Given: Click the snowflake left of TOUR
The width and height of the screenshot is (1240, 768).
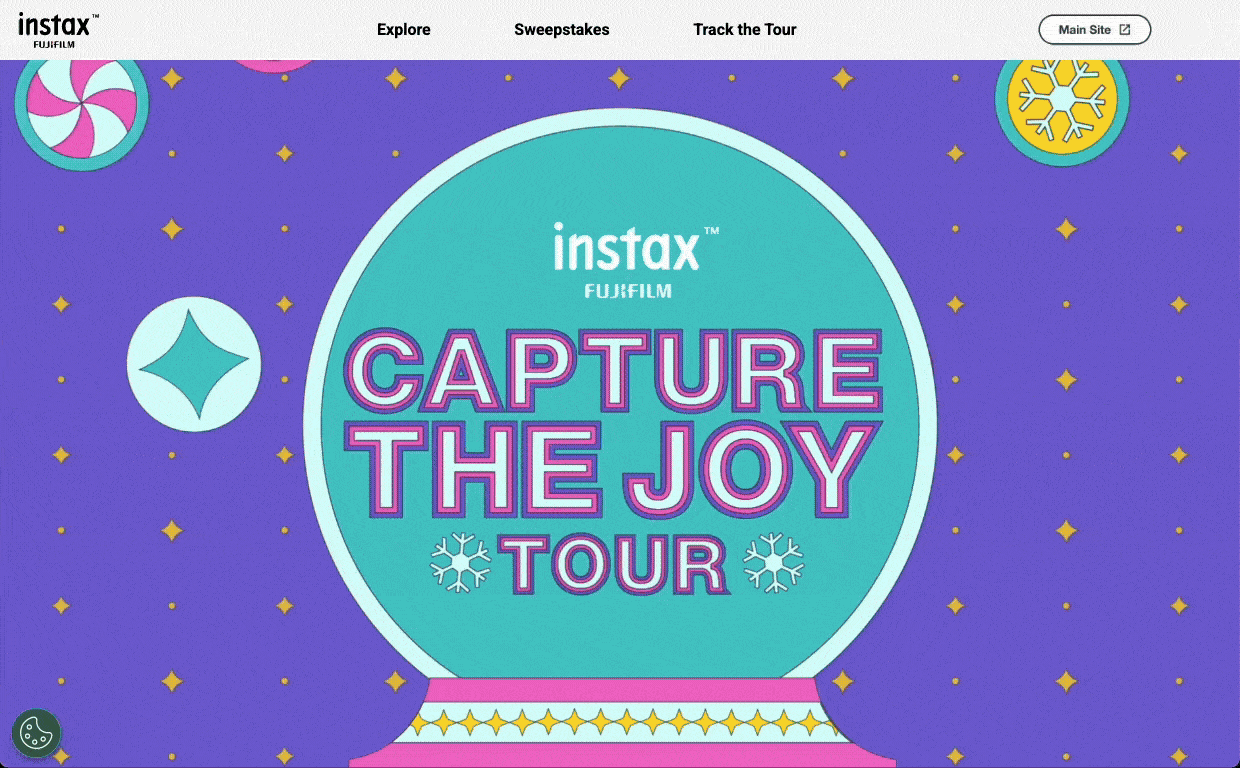Looking at the screenshot, I should coord(461,562).
